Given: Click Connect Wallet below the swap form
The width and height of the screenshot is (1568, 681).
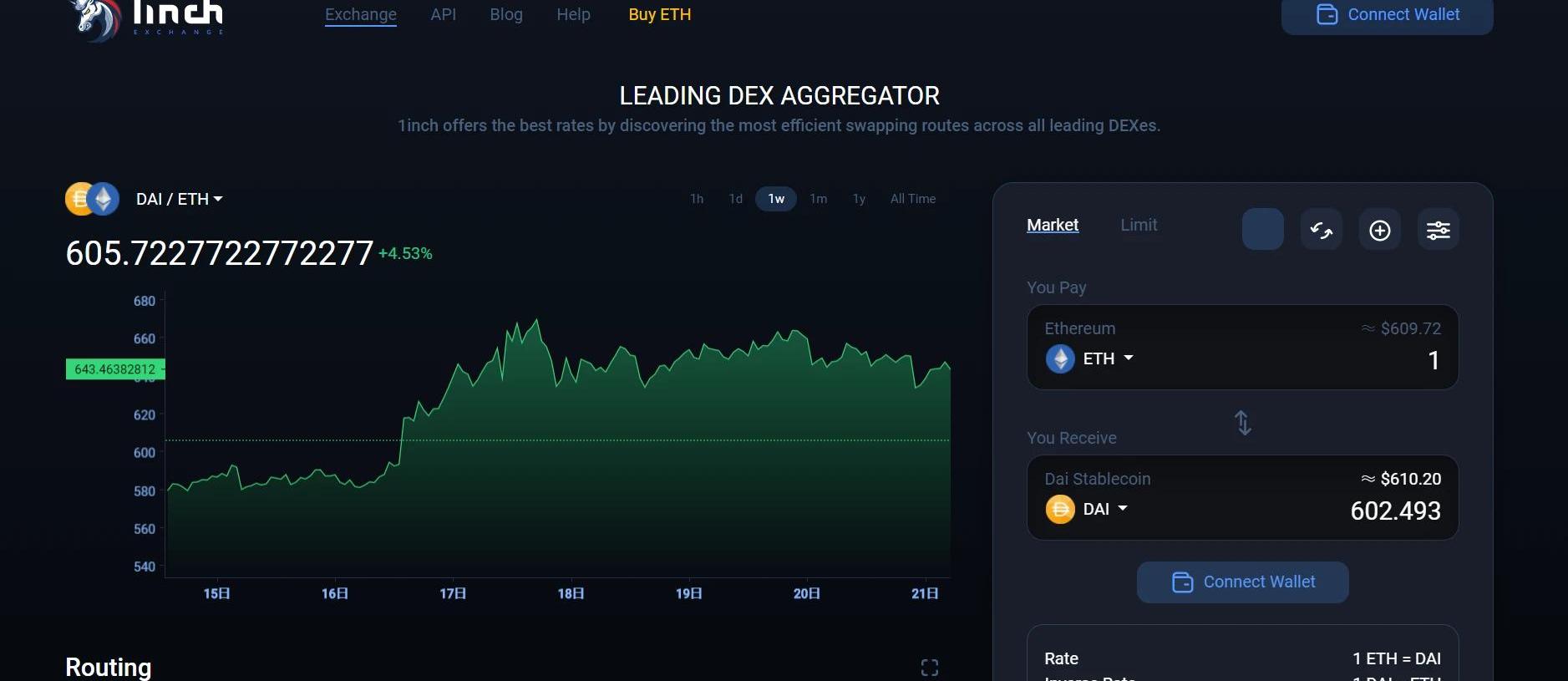Looking at the screenshot, I should tap(1242, 582).
